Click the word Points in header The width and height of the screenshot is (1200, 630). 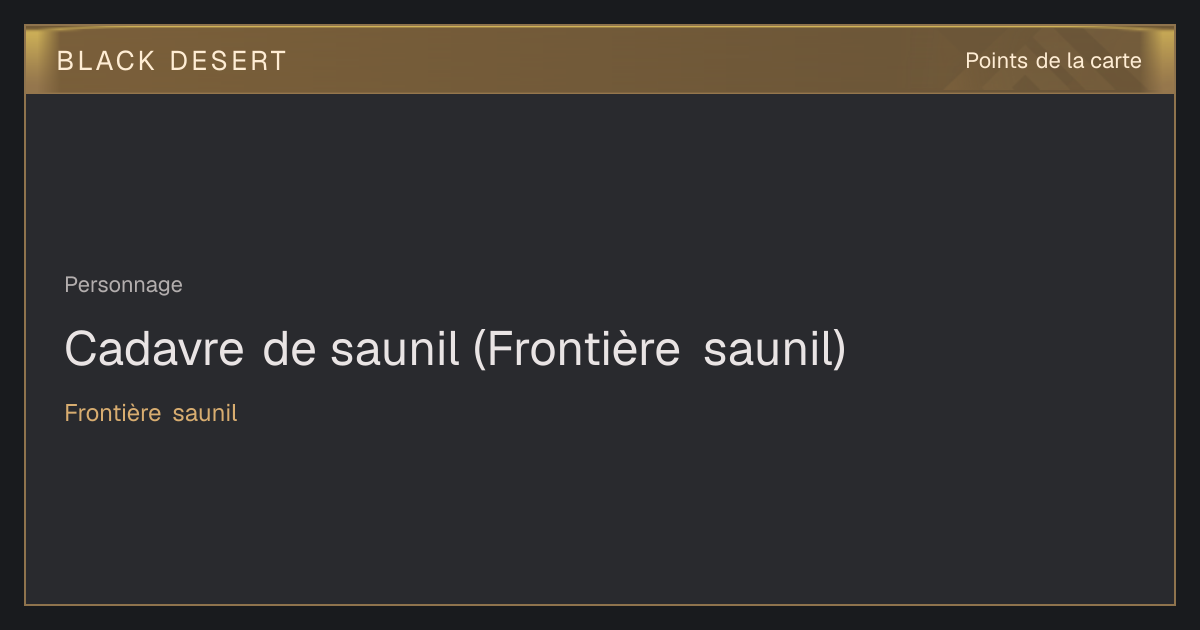(x=997, y=61)
